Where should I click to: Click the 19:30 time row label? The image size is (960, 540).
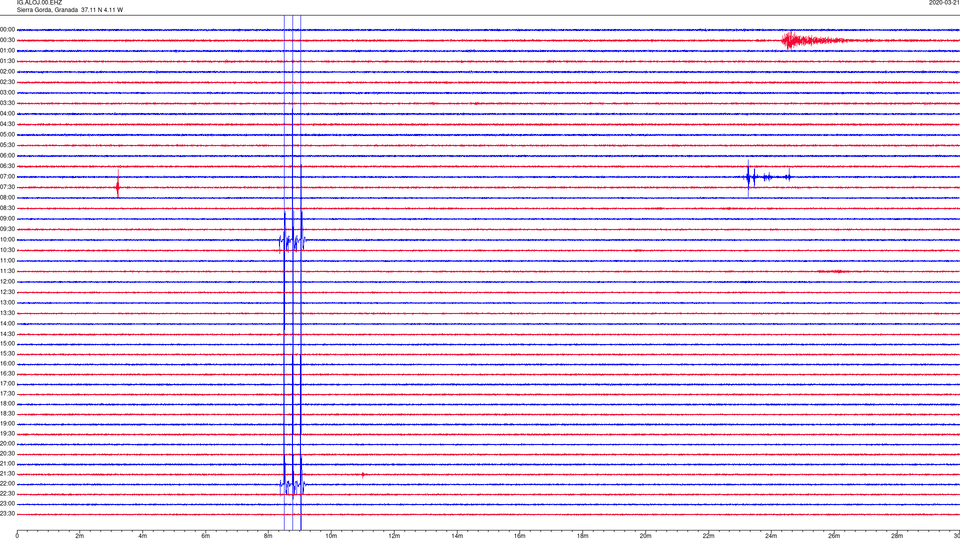7,433
